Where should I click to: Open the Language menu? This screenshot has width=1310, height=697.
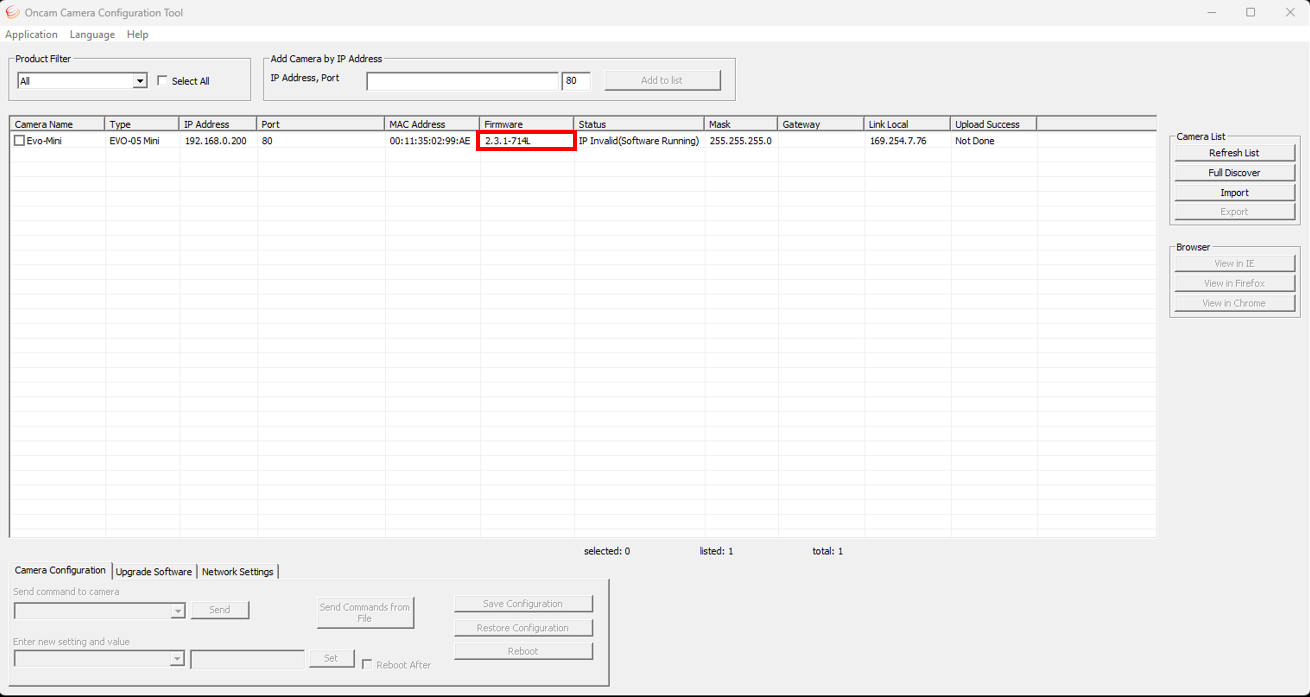pos(92,34)
